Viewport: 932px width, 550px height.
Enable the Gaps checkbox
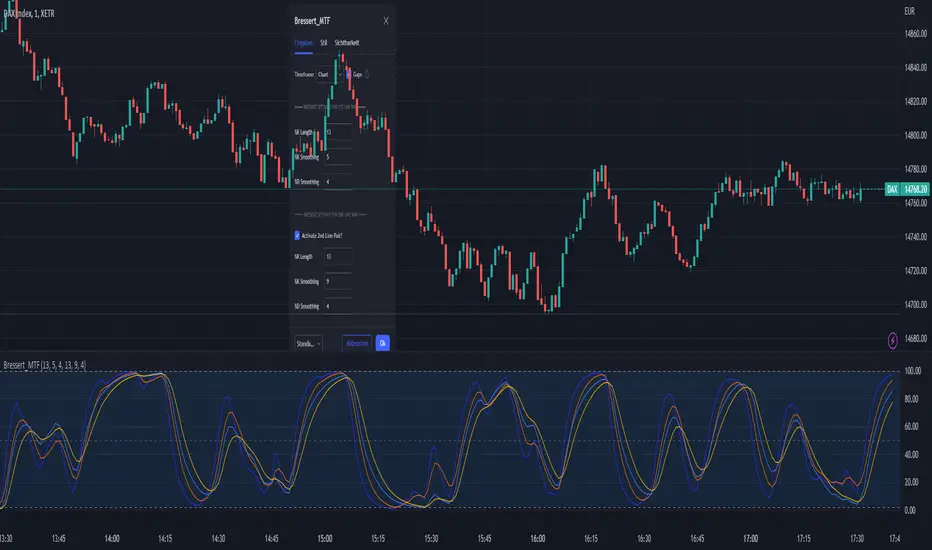[x=348, y=74]
